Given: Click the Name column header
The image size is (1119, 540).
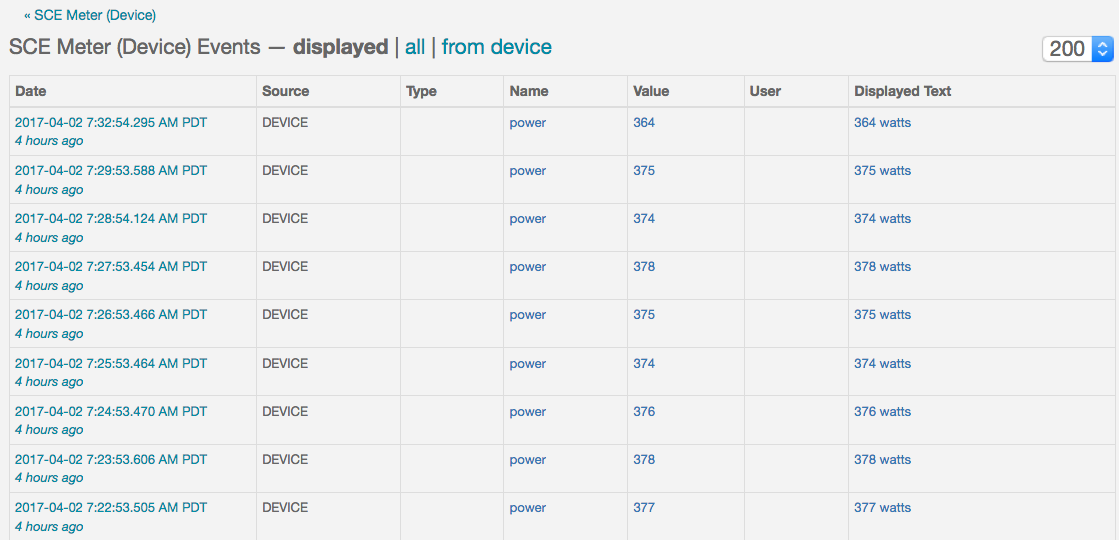Looking at the screenshot, I should click(529, 91).
